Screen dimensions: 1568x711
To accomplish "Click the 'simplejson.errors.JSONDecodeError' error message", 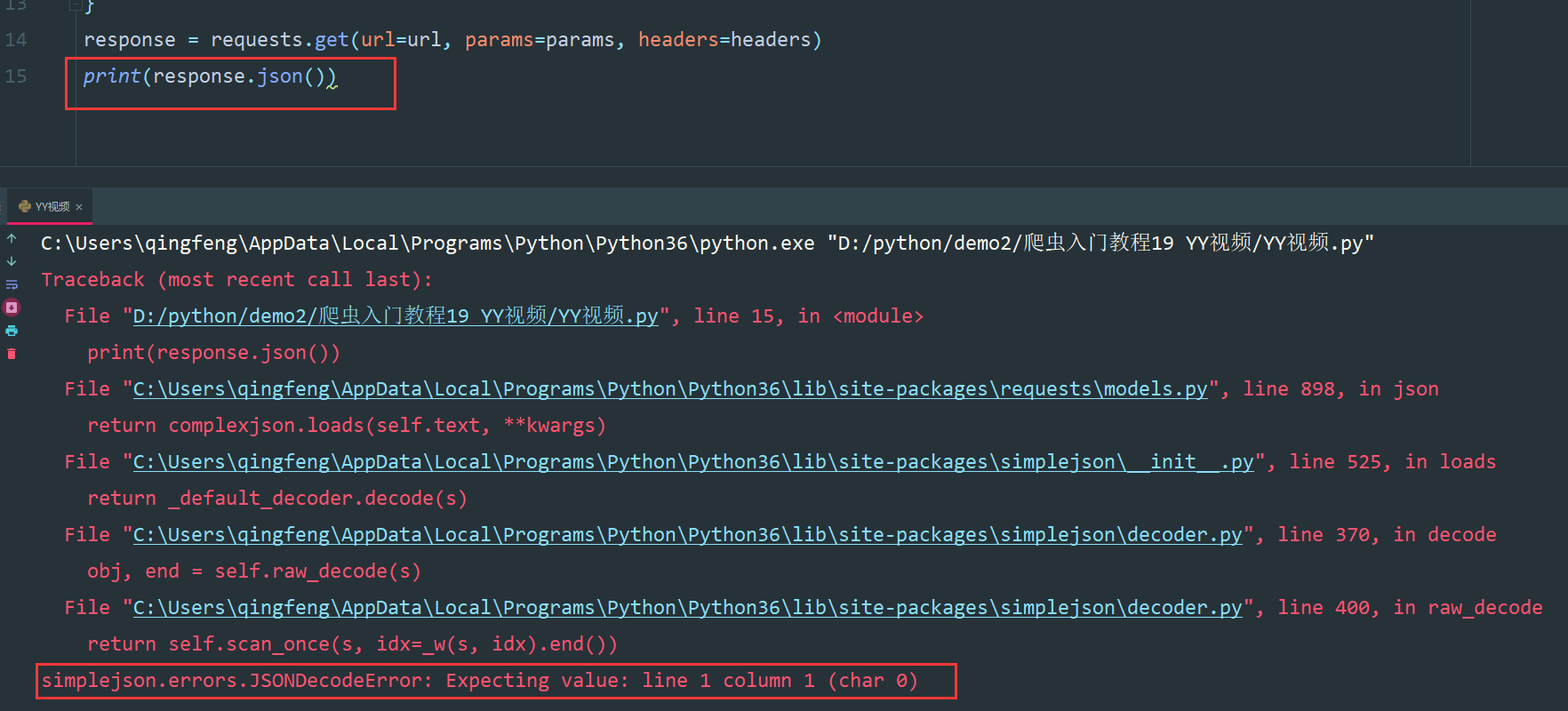I will tap(480, 681).
